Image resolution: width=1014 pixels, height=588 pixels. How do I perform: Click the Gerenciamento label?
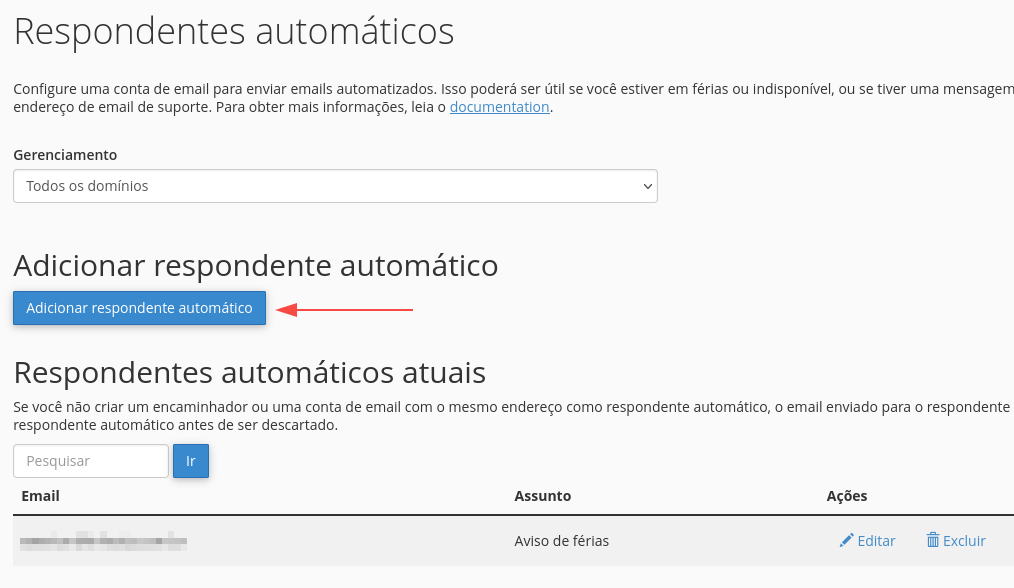click(65, 155)
